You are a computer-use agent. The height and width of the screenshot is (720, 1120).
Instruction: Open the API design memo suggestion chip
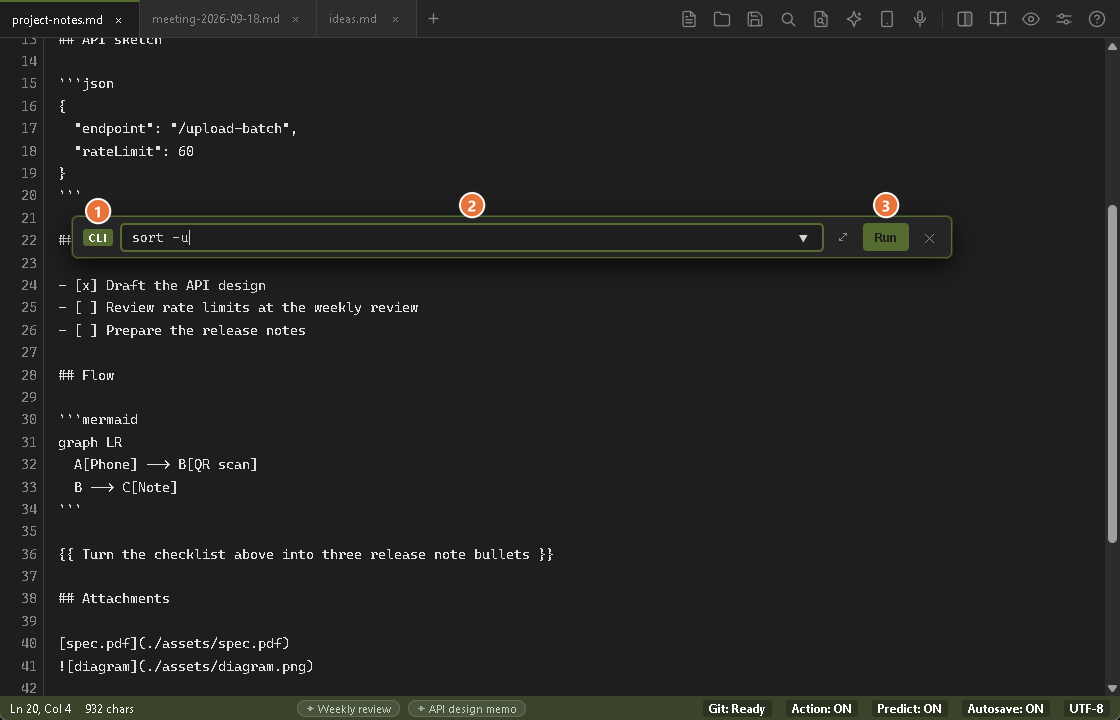[467, 709]
